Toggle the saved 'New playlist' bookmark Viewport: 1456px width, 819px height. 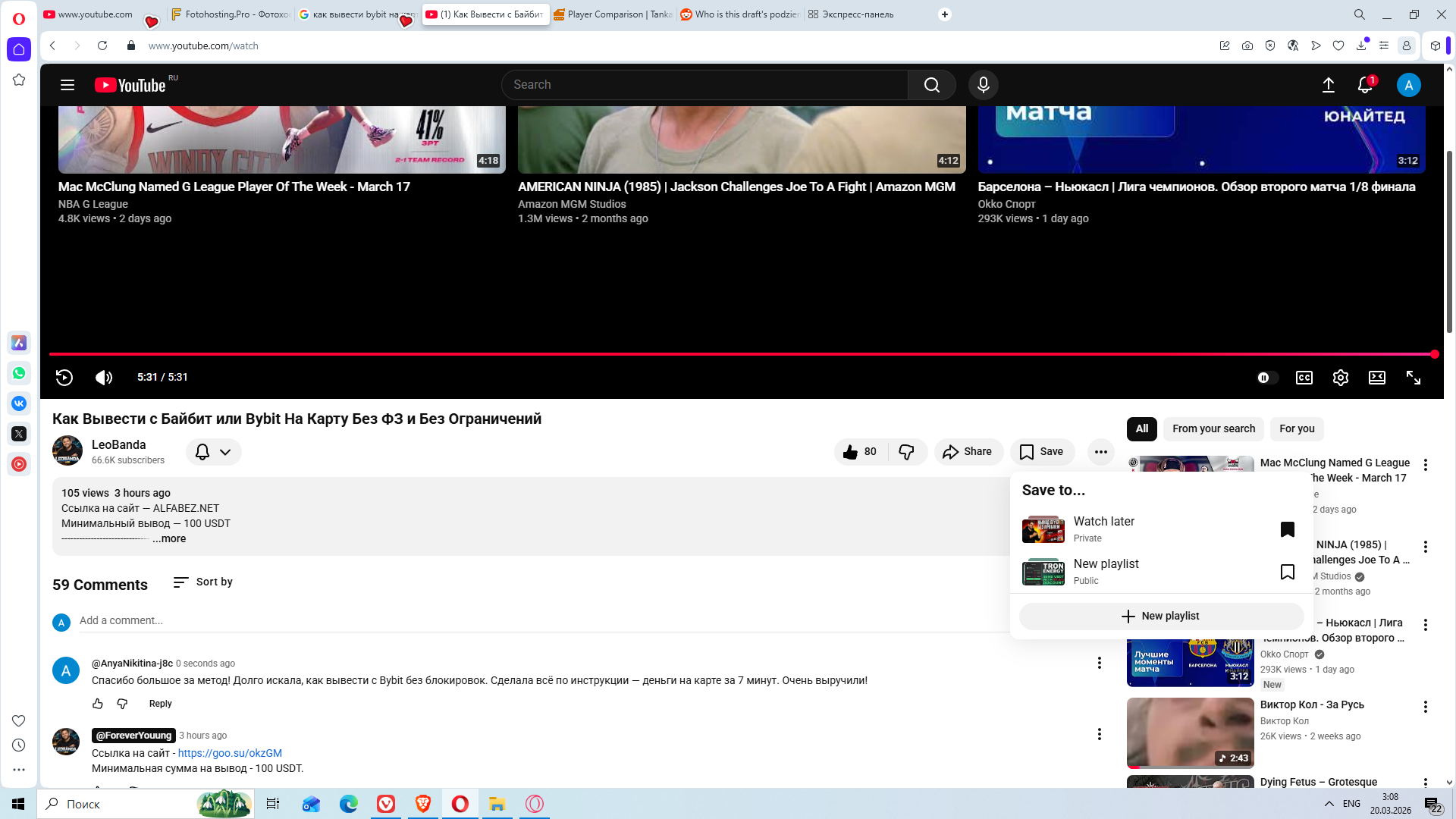[1287, 572]
